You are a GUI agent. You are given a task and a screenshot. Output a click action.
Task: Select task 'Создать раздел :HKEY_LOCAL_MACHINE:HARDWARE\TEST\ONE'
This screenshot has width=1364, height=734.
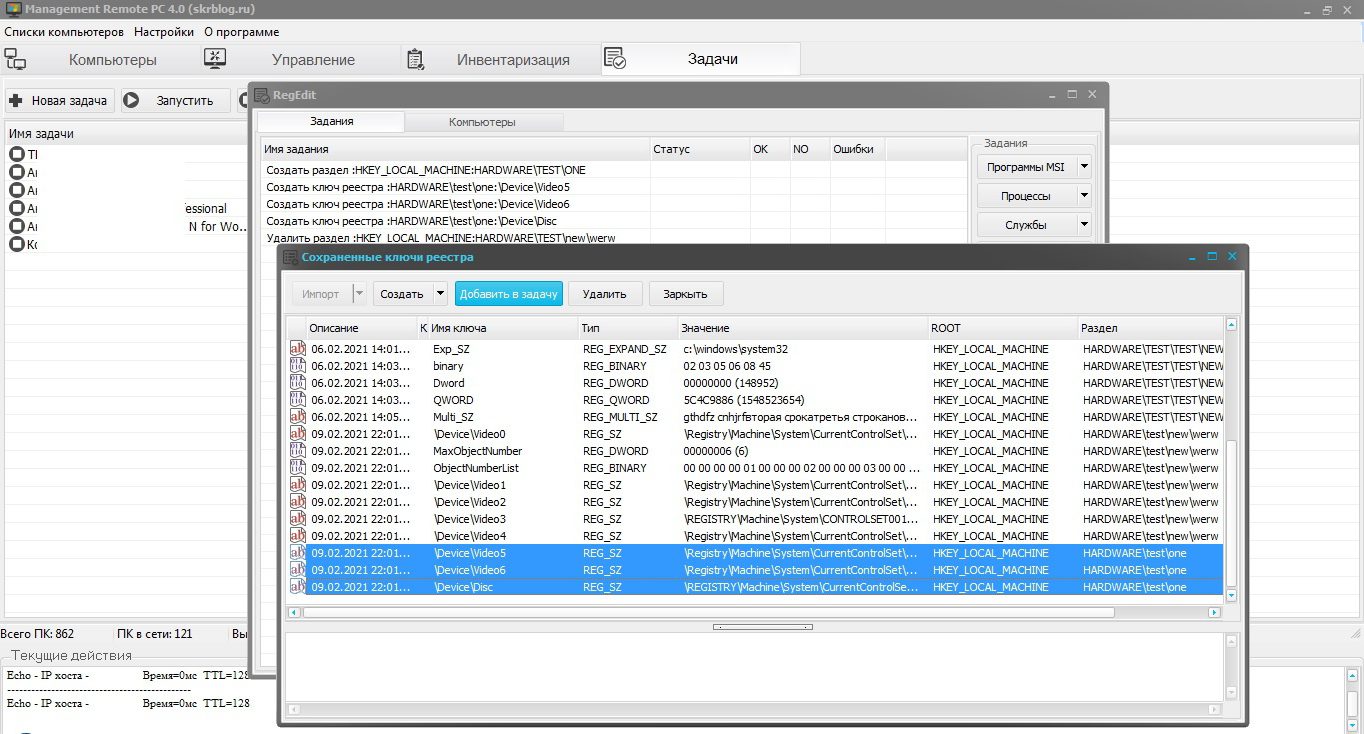point(426,170)
